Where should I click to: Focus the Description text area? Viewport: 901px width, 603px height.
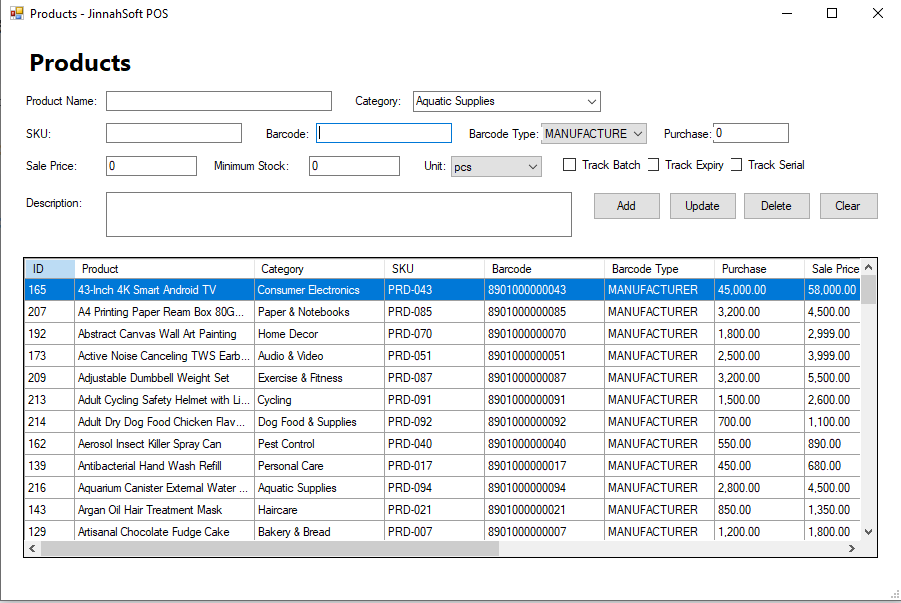(x=338, y=214)
